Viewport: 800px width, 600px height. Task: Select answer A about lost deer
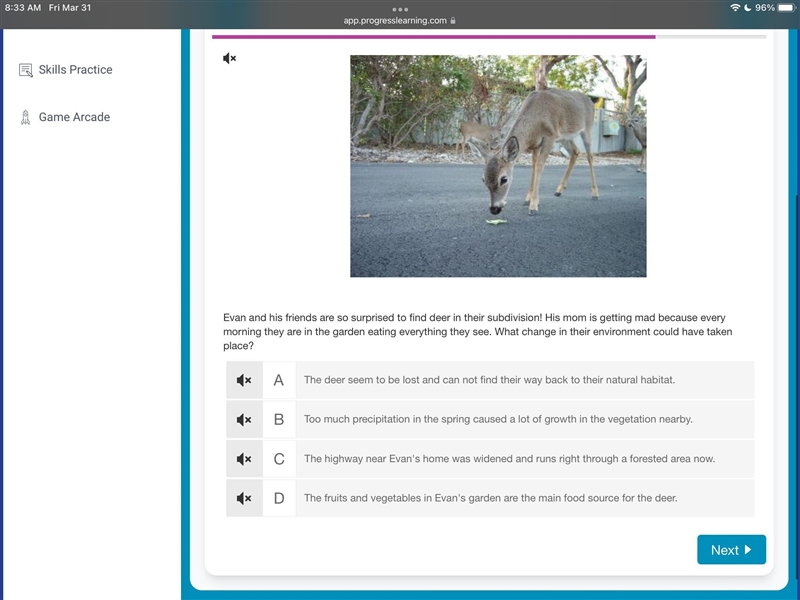[490, 380]
